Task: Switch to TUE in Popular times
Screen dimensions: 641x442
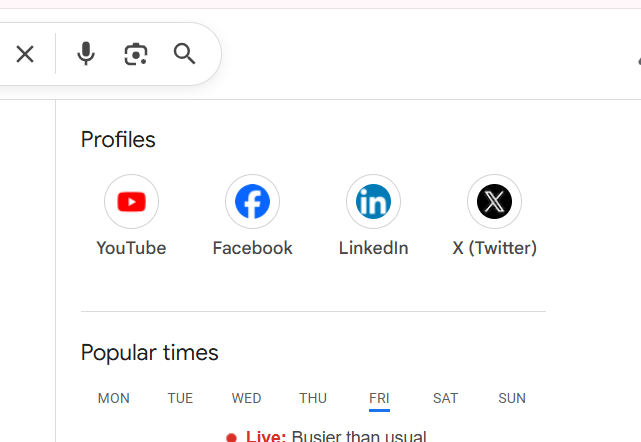Action: 180,398
